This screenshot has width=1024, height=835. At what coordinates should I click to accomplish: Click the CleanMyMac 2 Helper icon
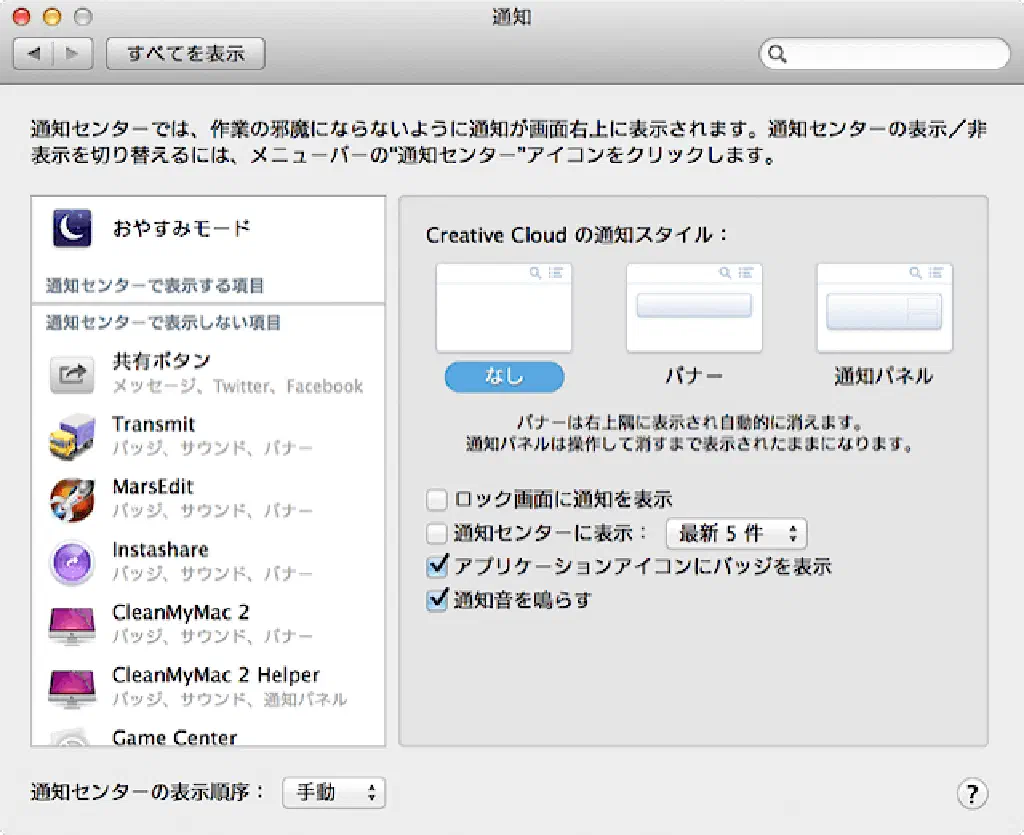tap(72, 687)
